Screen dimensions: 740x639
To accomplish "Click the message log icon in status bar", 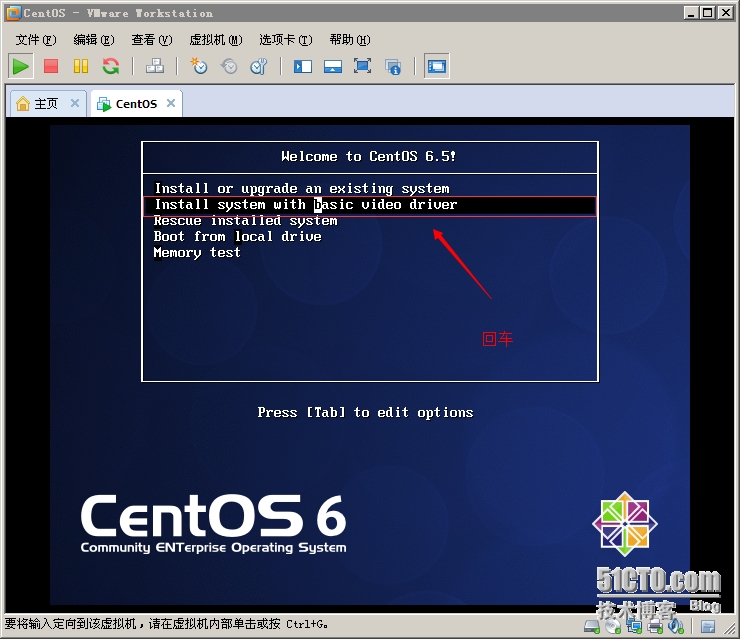I will pyautogui.click(x=708, y=626).
